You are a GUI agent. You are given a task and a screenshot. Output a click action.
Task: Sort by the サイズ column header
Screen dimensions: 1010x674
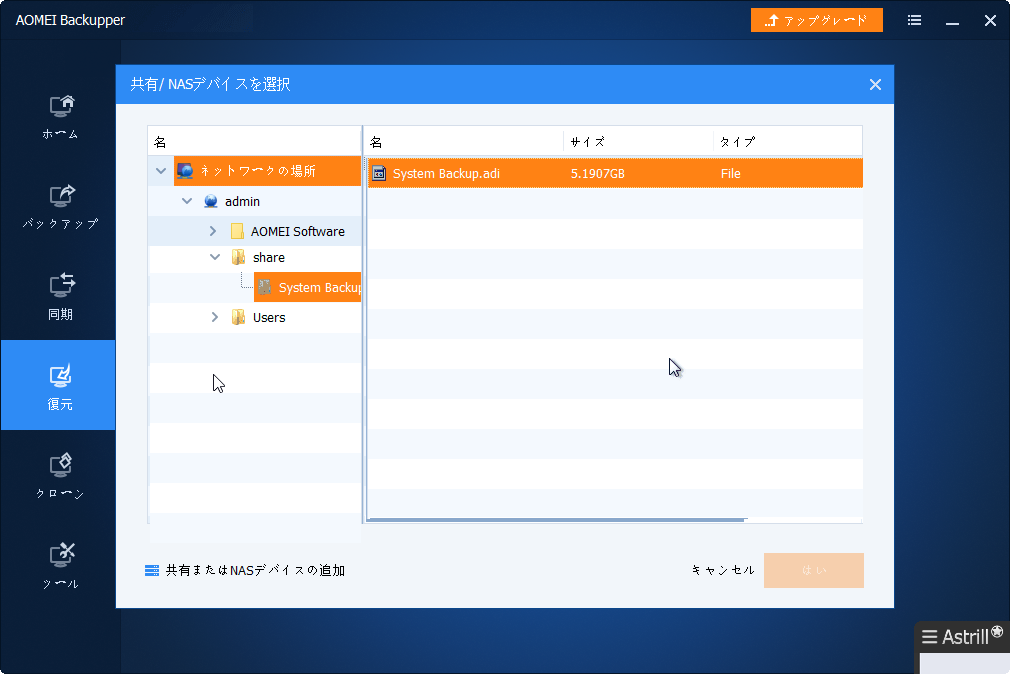pos(639,142)
